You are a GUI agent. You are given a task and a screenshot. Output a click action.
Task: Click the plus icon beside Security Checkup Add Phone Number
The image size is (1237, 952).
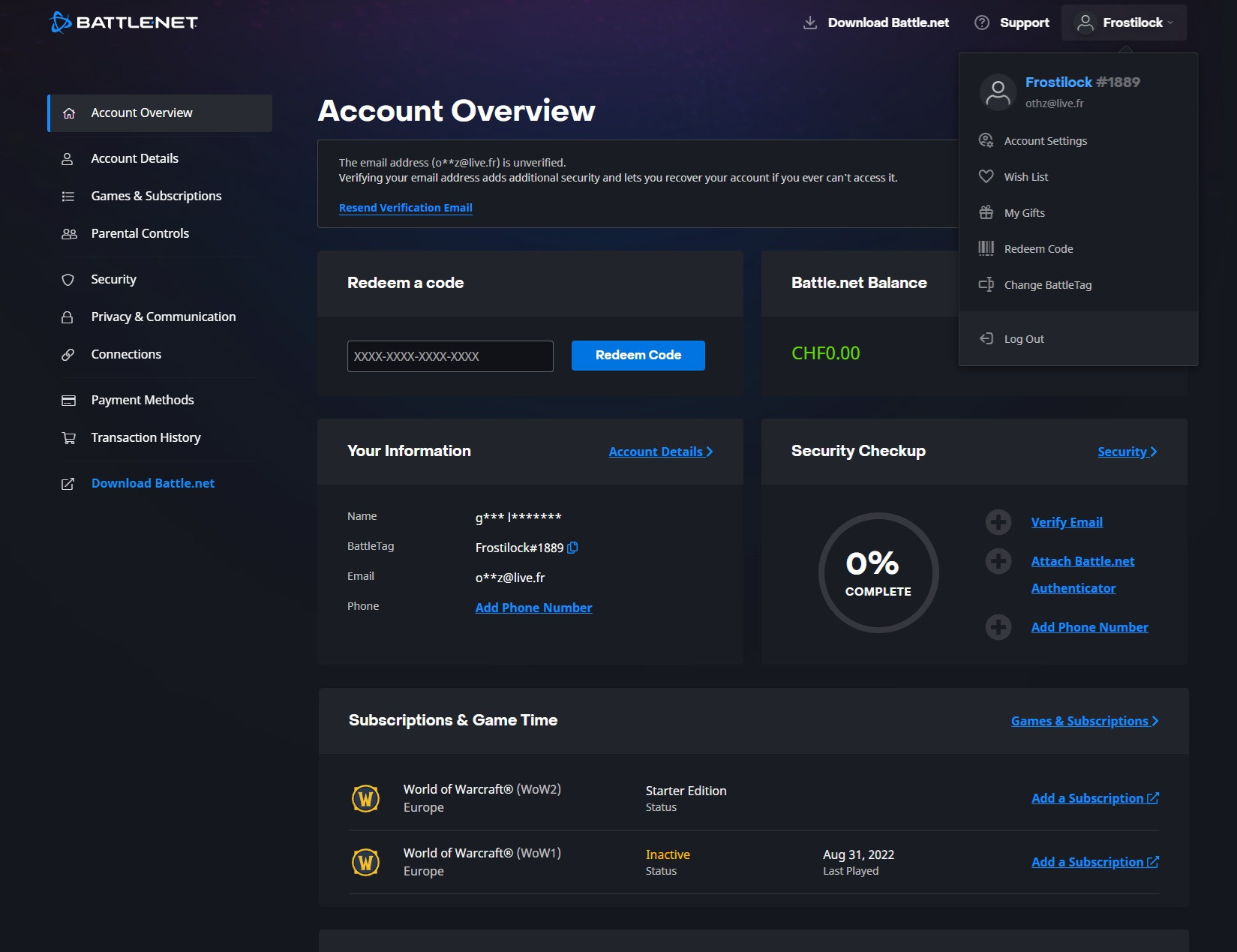pyautogui.click(x=998, y=627)
